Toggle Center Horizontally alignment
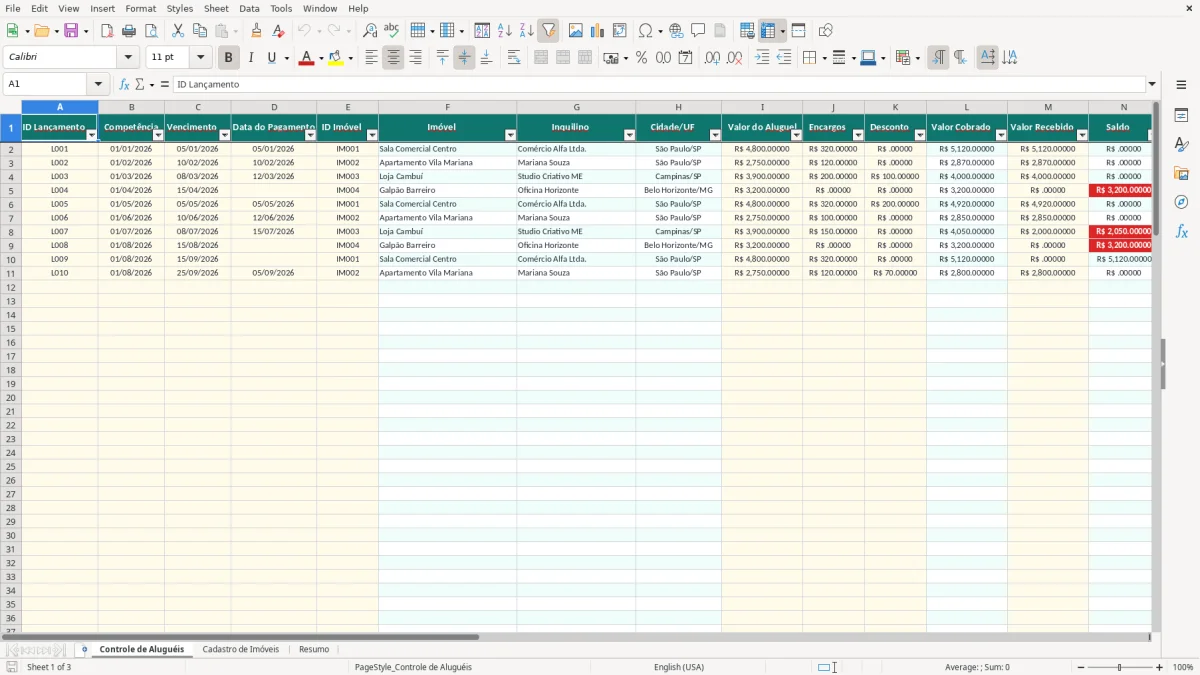The width and height of the screenshot is (1200, 675). (393, 58)
